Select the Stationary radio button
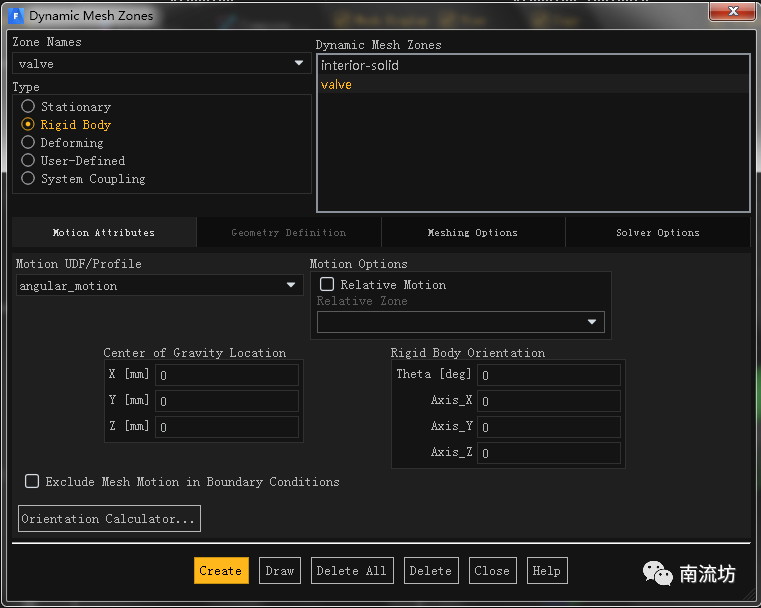The height and width of the screenshot is (608, 761). [28, 107]
